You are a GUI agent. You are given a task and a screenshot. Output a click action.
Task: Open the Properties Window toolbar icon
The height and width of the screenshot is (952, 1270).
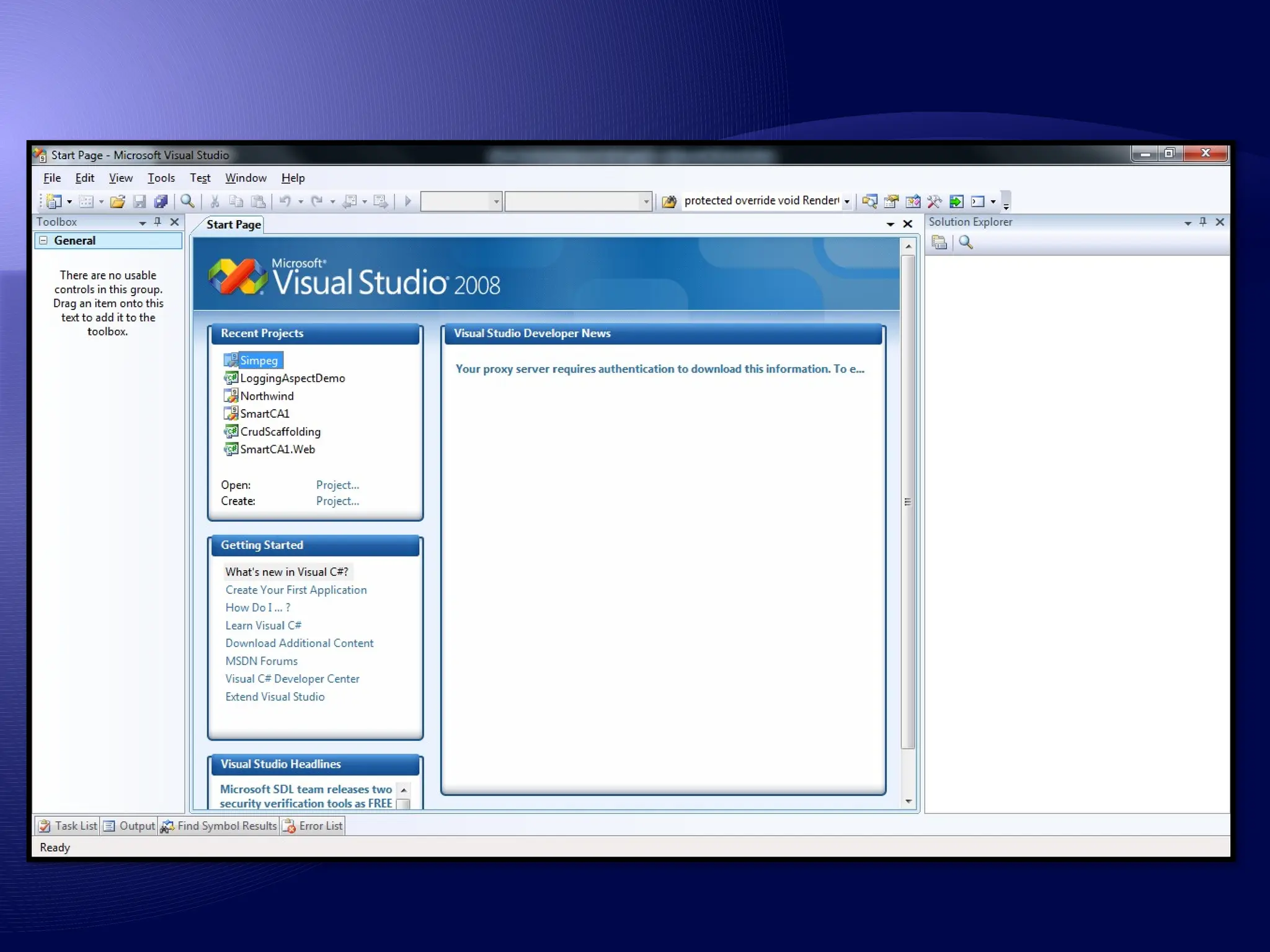[x=891, y=201]
